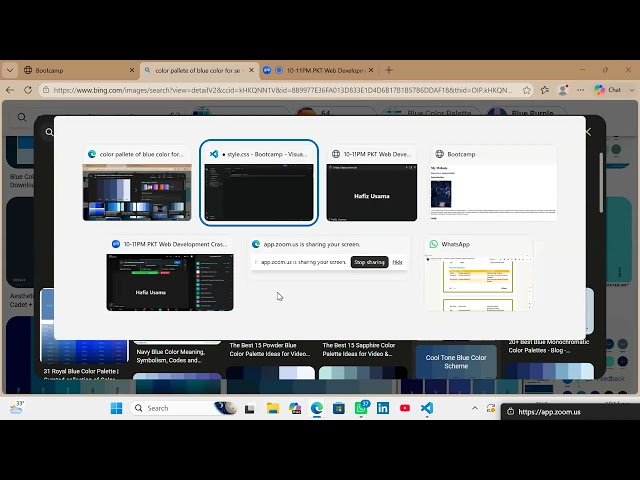640x480 pixels.
Task: Show hidden system tray icons
Action: coord(475,408)
